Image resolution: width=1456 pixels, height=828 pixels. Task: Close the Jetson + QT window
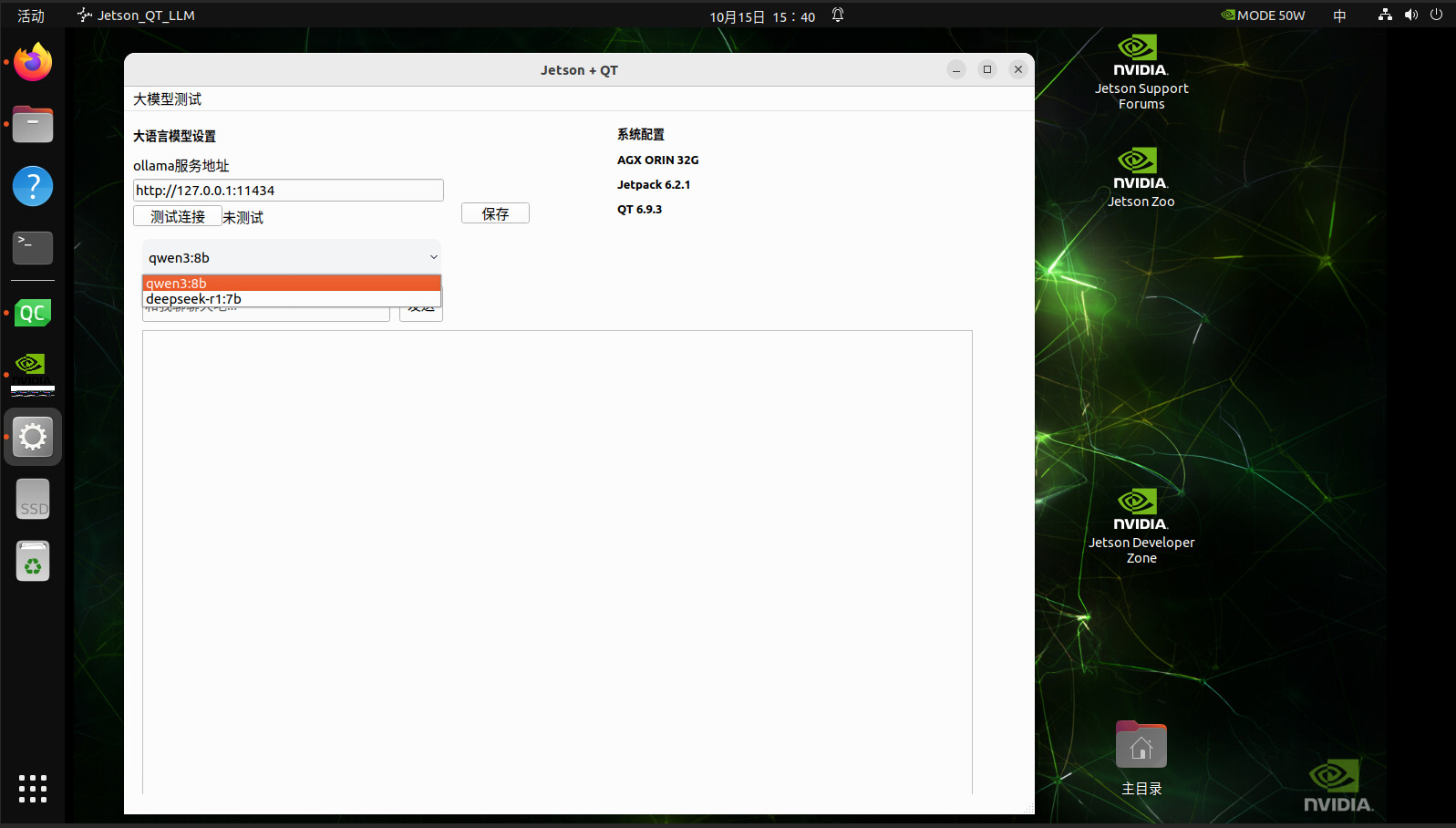pyautogui.click(x=1018, y=69)
